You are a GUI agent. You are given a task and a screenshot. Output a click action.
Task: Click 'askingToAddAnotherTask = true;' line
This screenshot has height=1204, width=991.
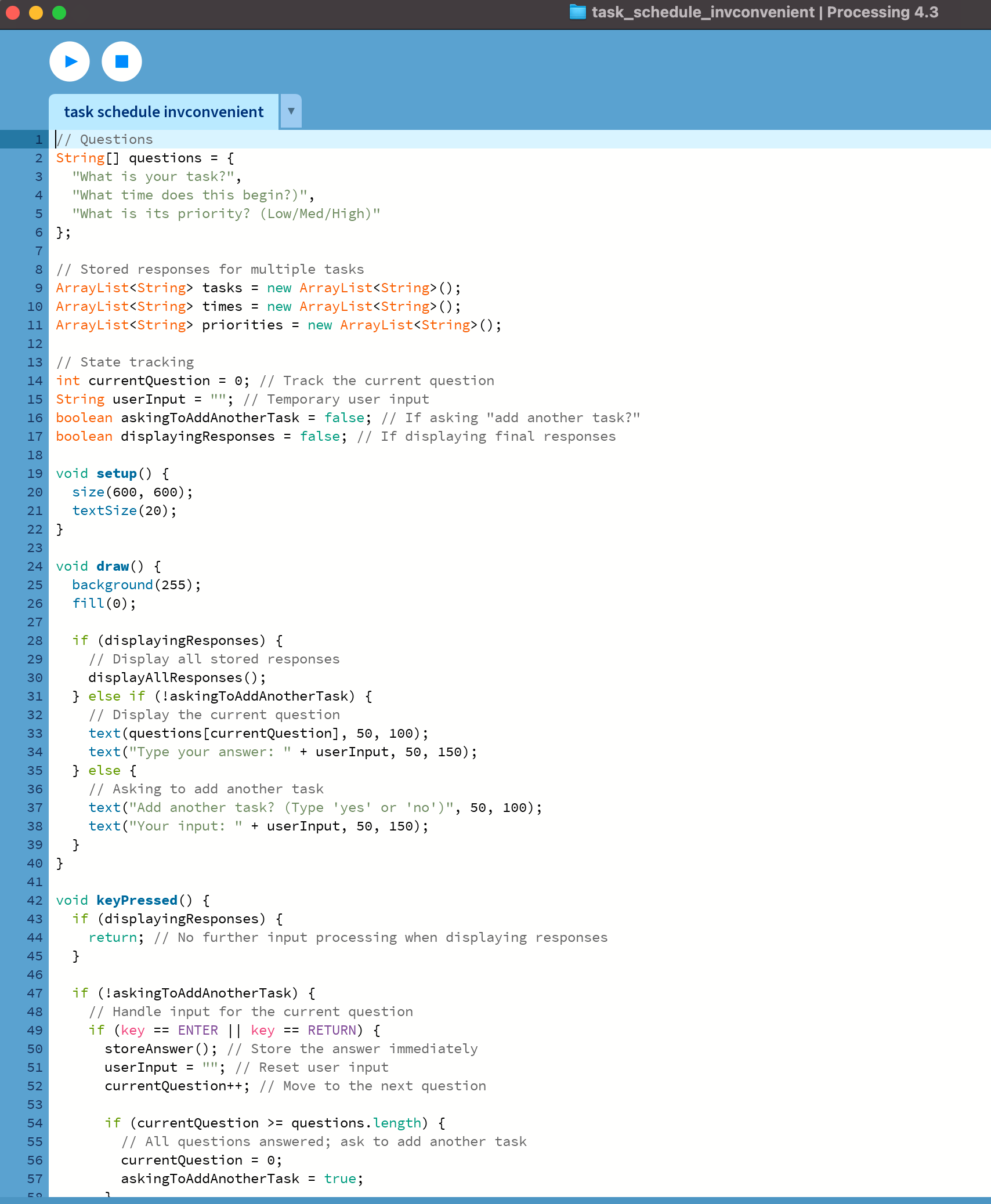[x=242, y=1178]
